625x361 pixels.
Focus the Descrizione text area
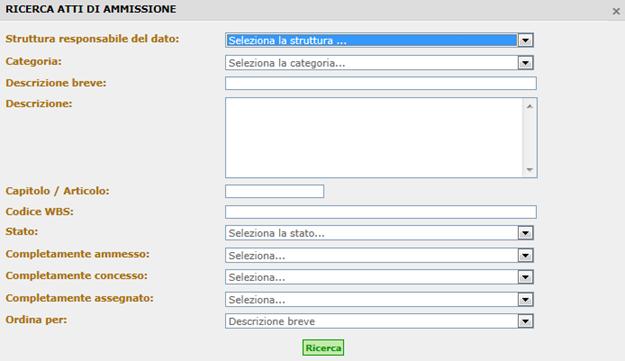(x=374, y=137)
